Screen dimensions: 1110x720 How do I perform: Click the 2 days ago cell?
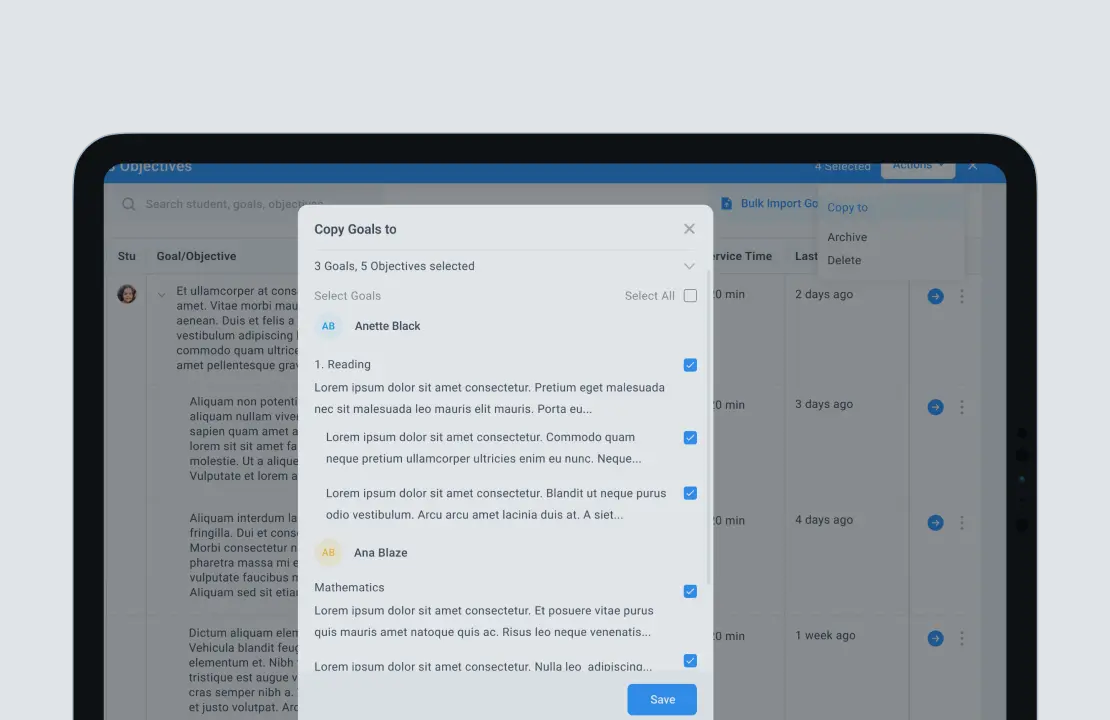(x=823, y=295)
